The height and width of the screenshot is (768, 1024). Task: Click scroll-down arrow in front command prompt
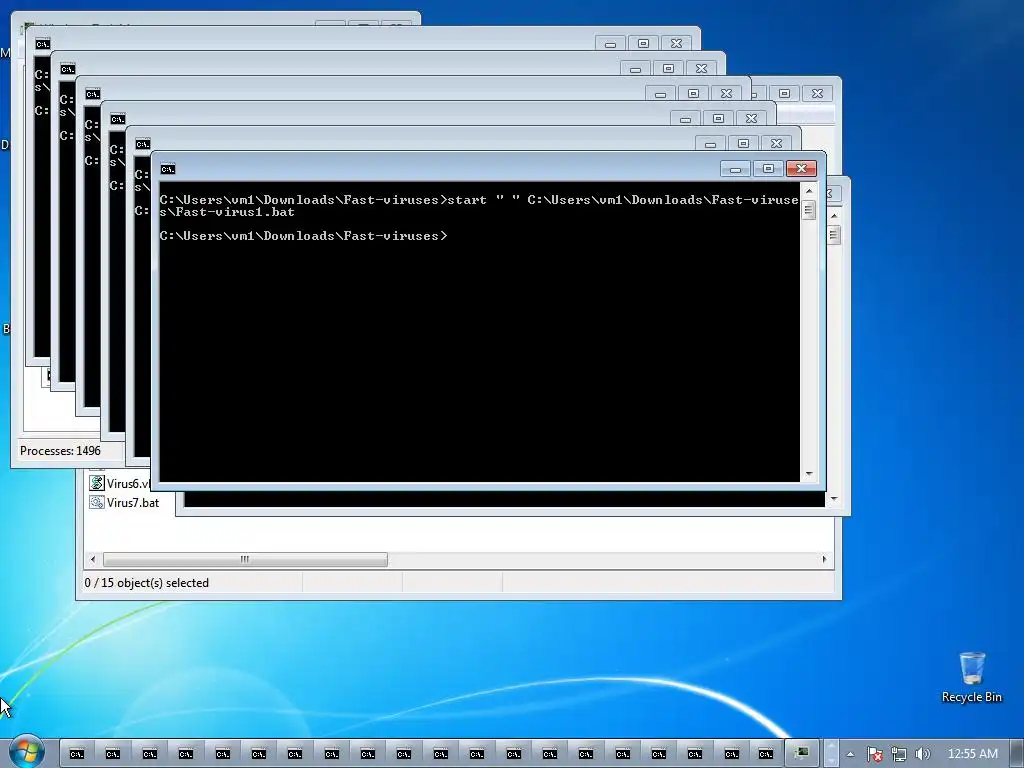coord(809,474)
